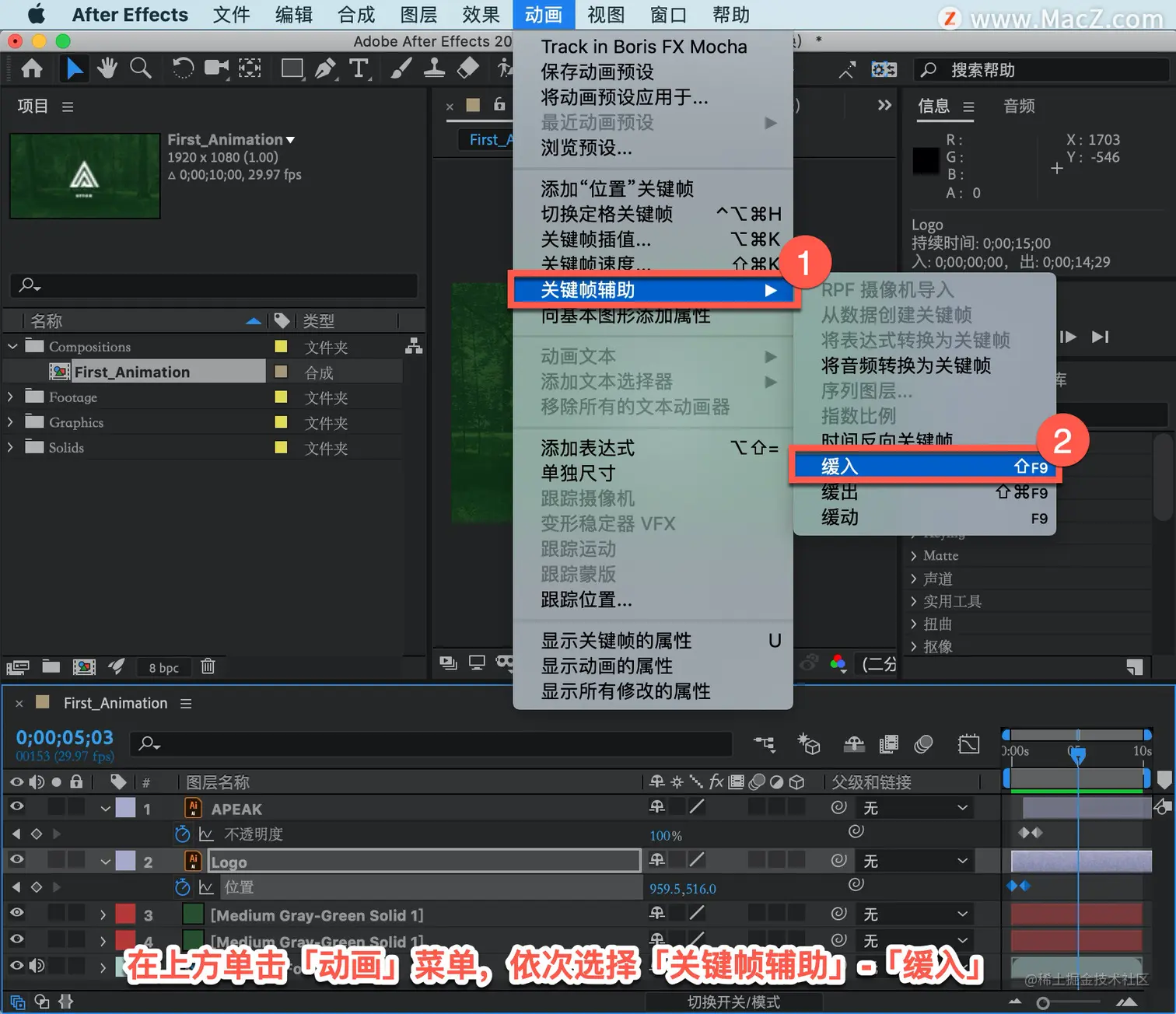This screenshot has width=1176, height=1014.
Task: Open parent dropdown for Logo layer
Action: tap(915, 861)
